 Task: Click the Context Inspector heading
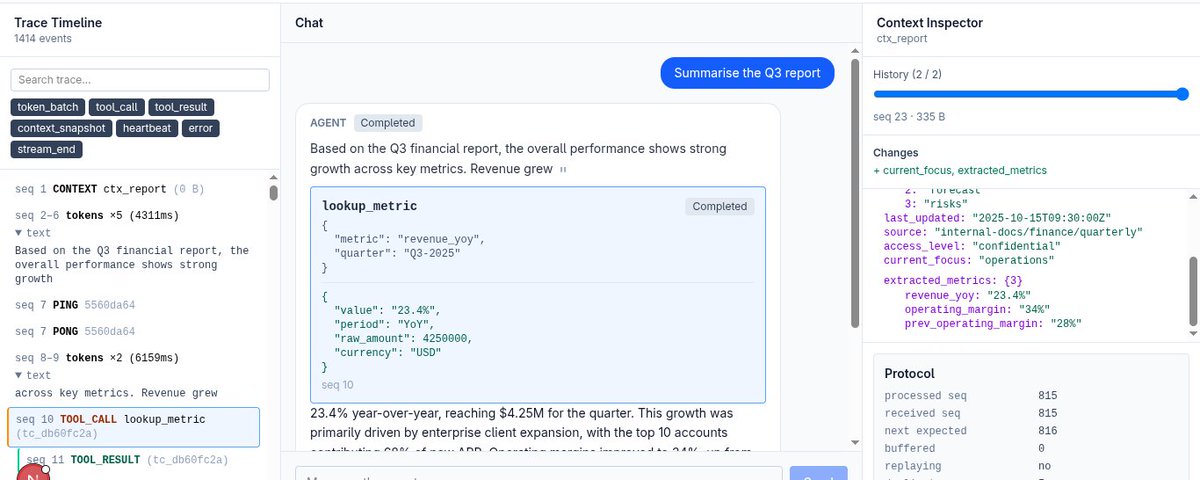click(930, 23)
